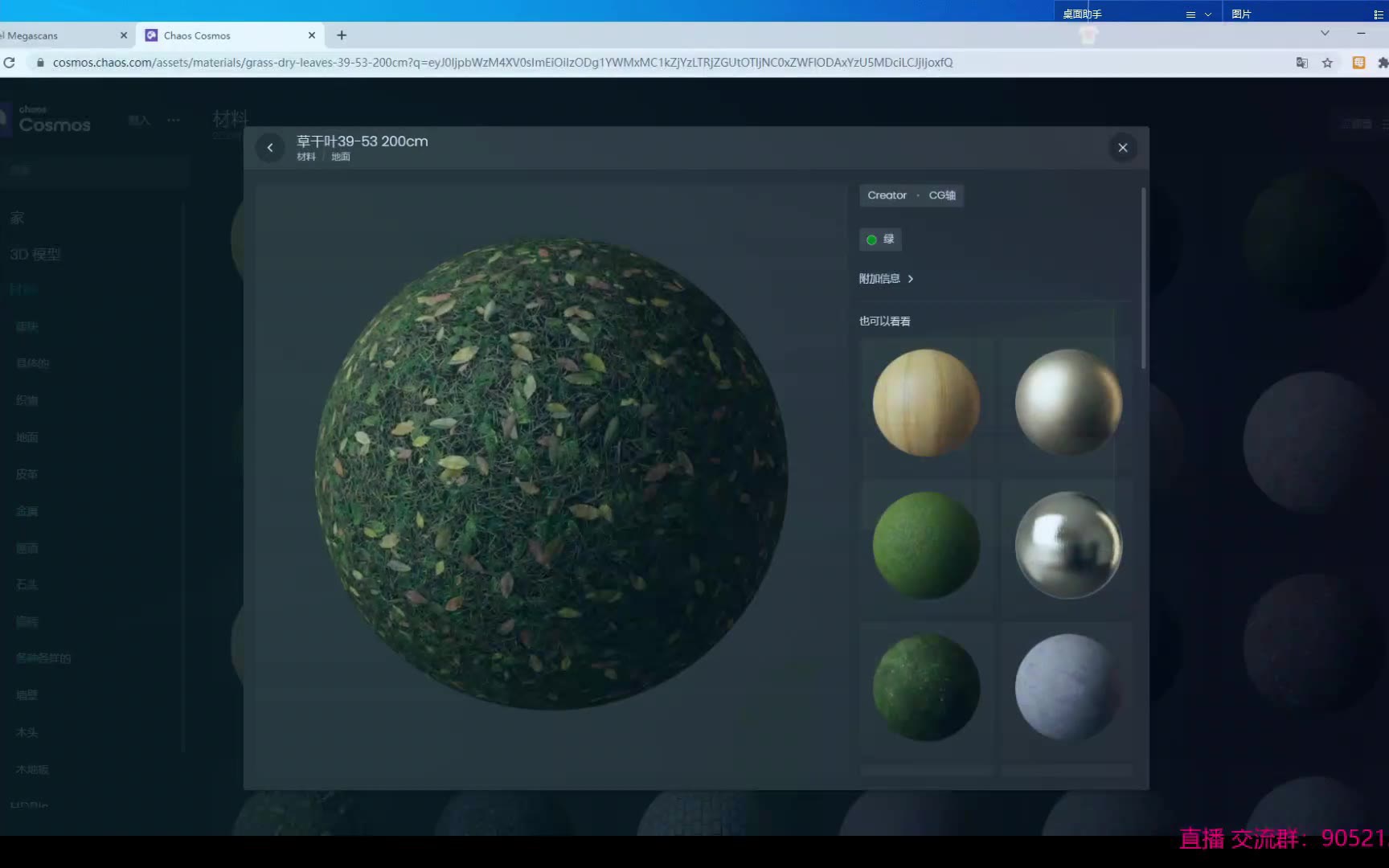Expand the 桌面助手 dropdown arrow
The image size is (1389, 868).
point(1207,14)
